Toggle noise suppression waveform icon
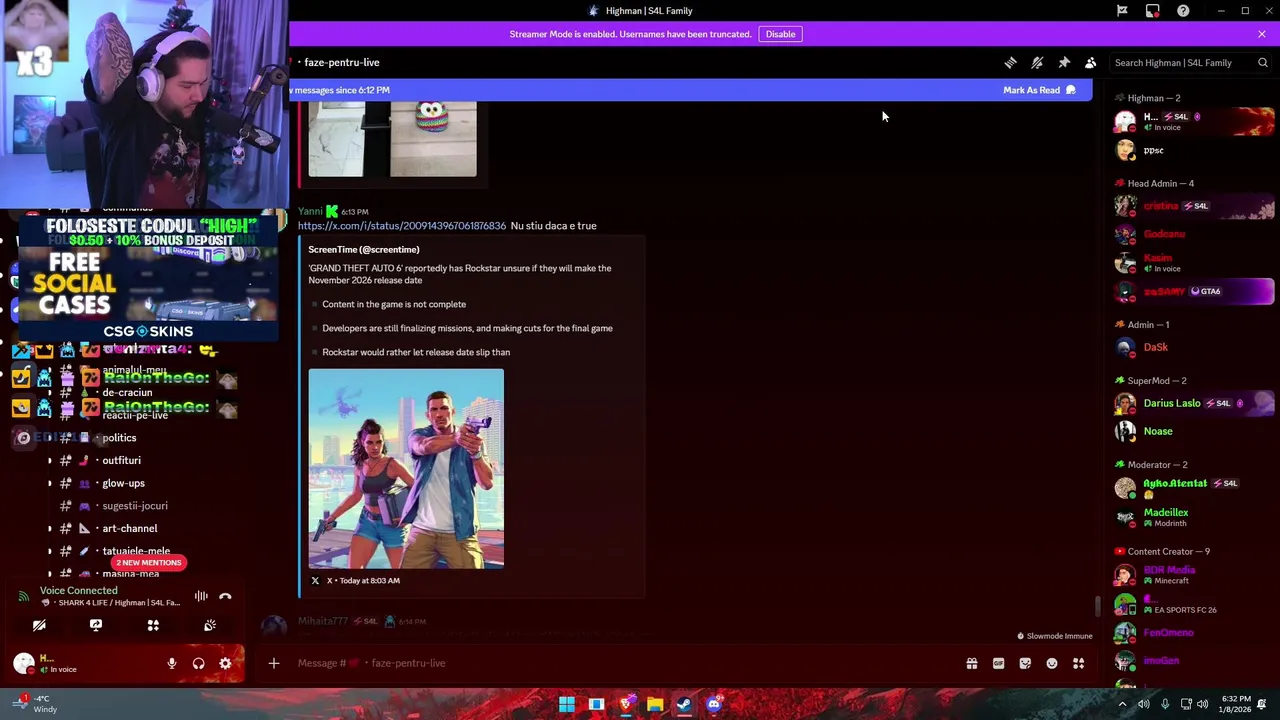 pos(201,596)
